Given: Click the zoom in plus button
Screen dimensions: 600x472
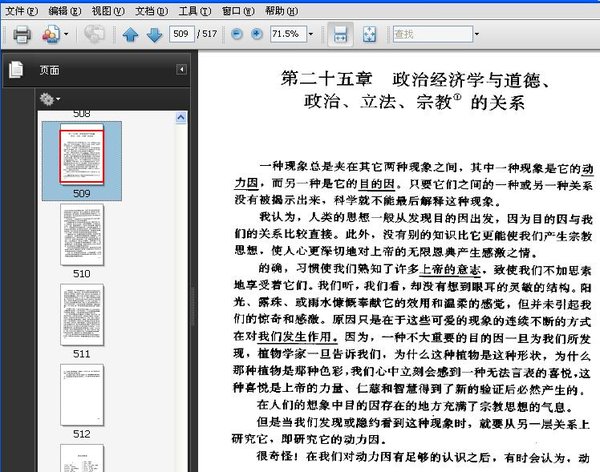Looking at the screenshot, I should [x=256, y=35].
